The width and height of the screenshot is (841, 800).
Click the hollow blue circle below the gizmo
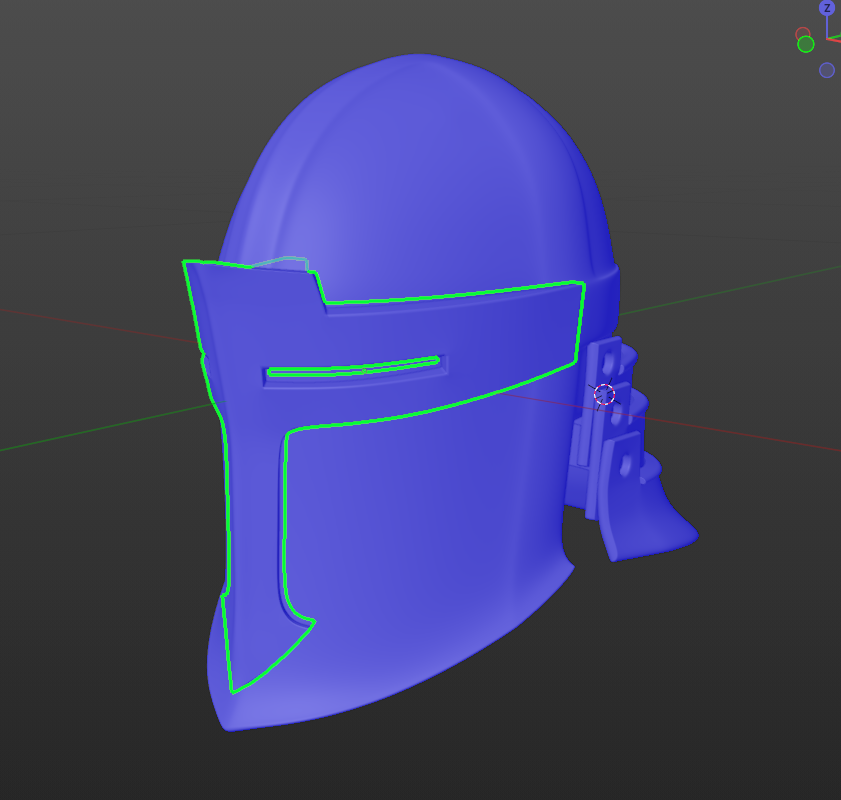(827, 70)
